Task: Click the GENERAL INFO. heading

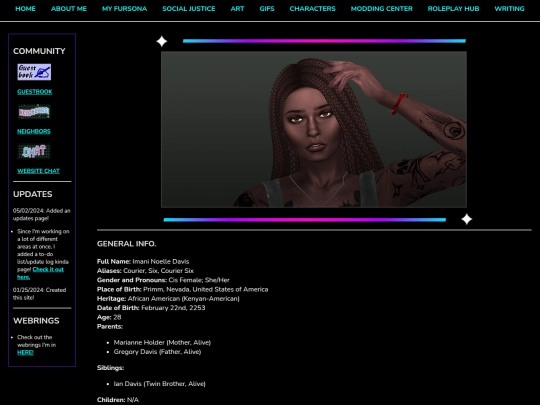Action: 126,244
